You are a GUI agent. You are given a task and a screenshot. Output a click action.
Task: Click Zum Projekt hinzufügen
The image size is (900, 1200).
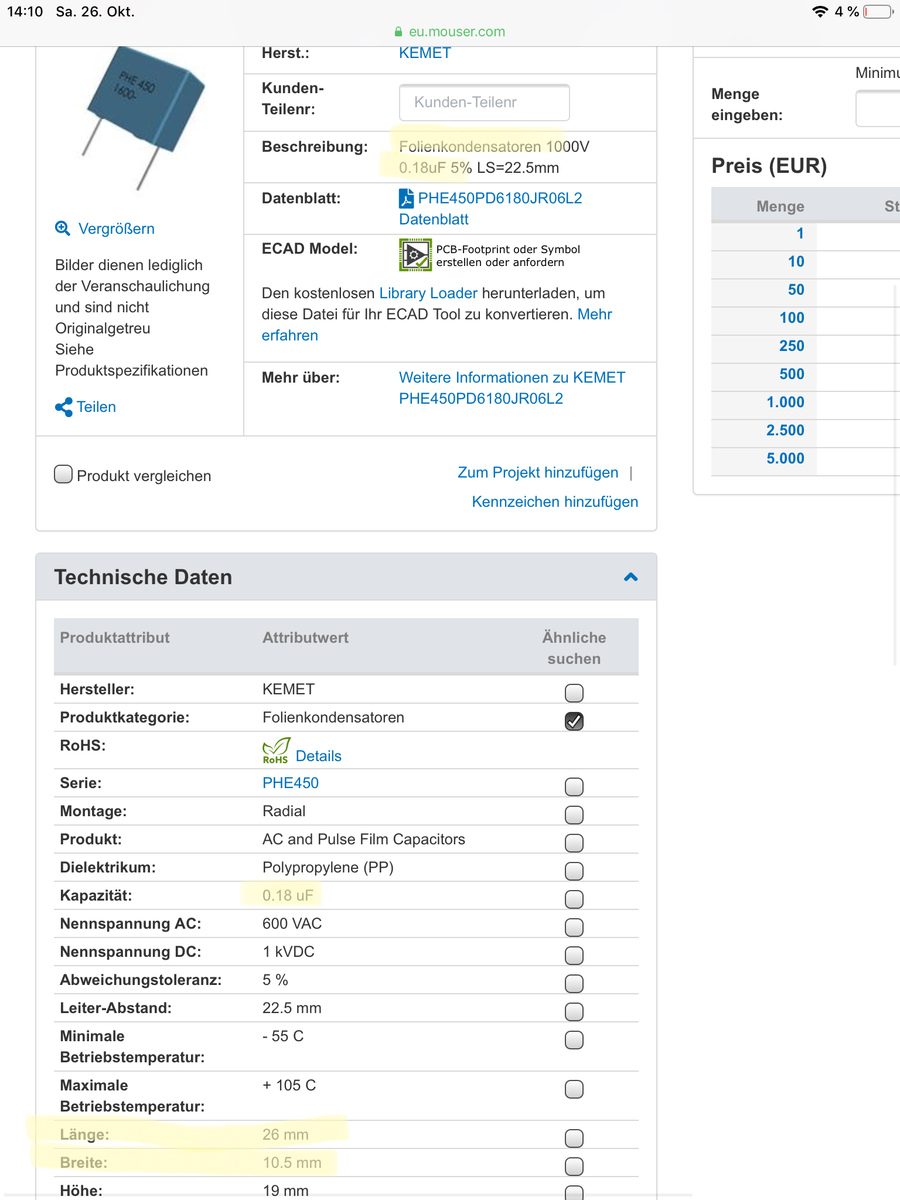(x=538, y=472)
